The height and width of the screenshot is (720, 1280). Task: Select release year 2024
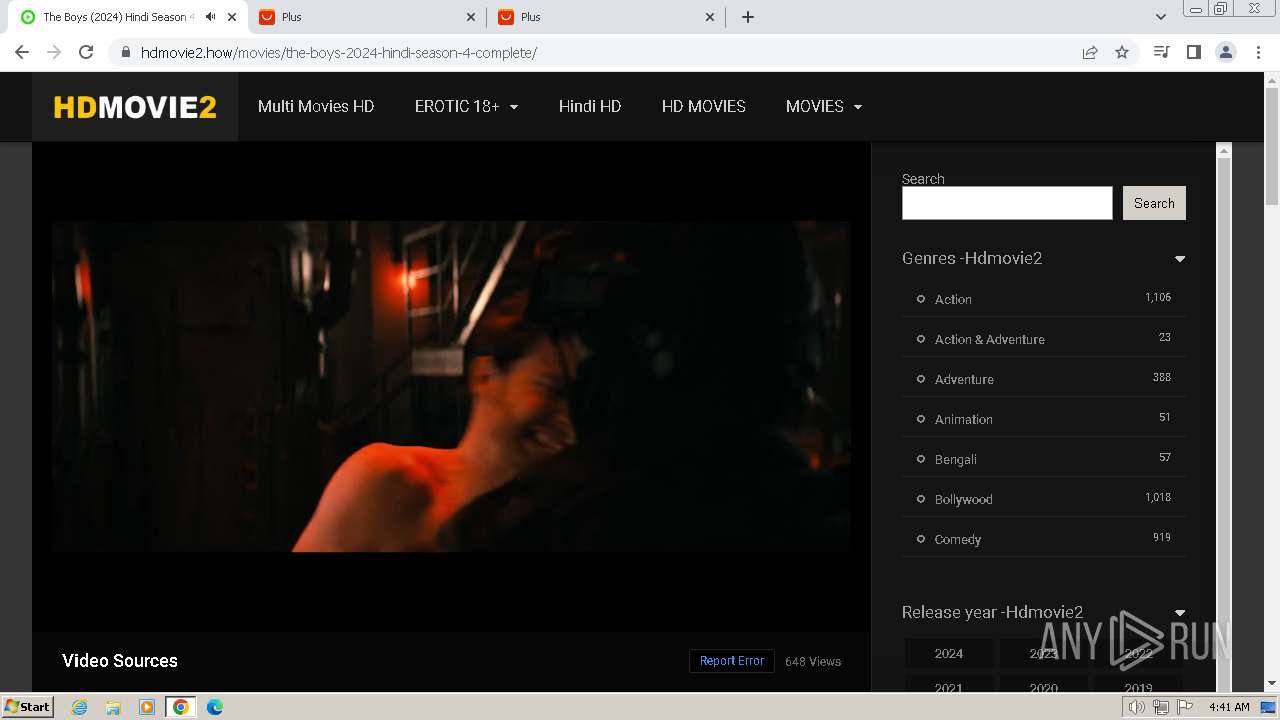click(x=949, y=653)
